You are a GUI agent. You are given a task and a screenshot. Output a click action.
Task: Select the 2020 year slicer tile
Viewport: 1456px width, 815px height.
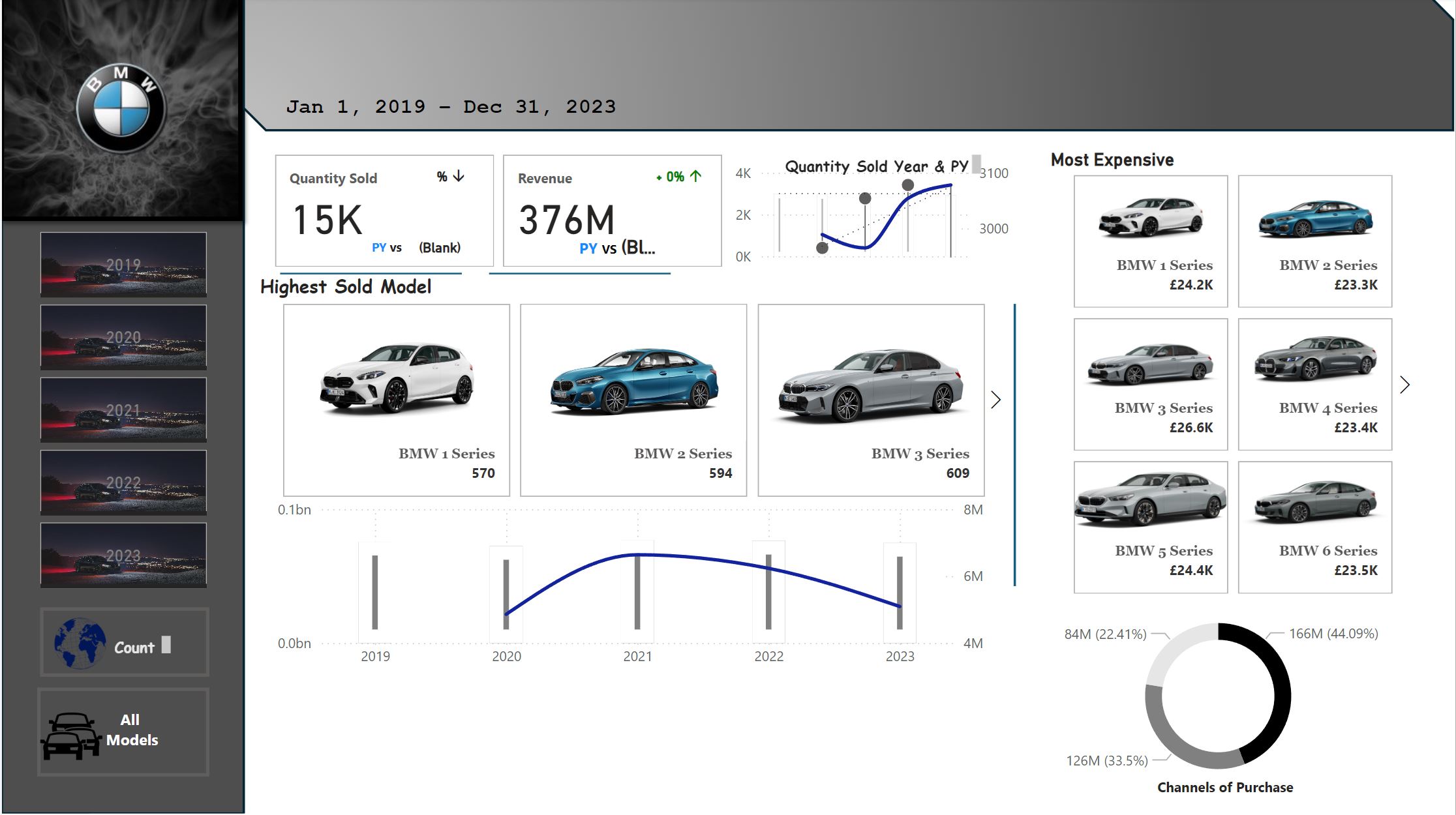point(123,337)
